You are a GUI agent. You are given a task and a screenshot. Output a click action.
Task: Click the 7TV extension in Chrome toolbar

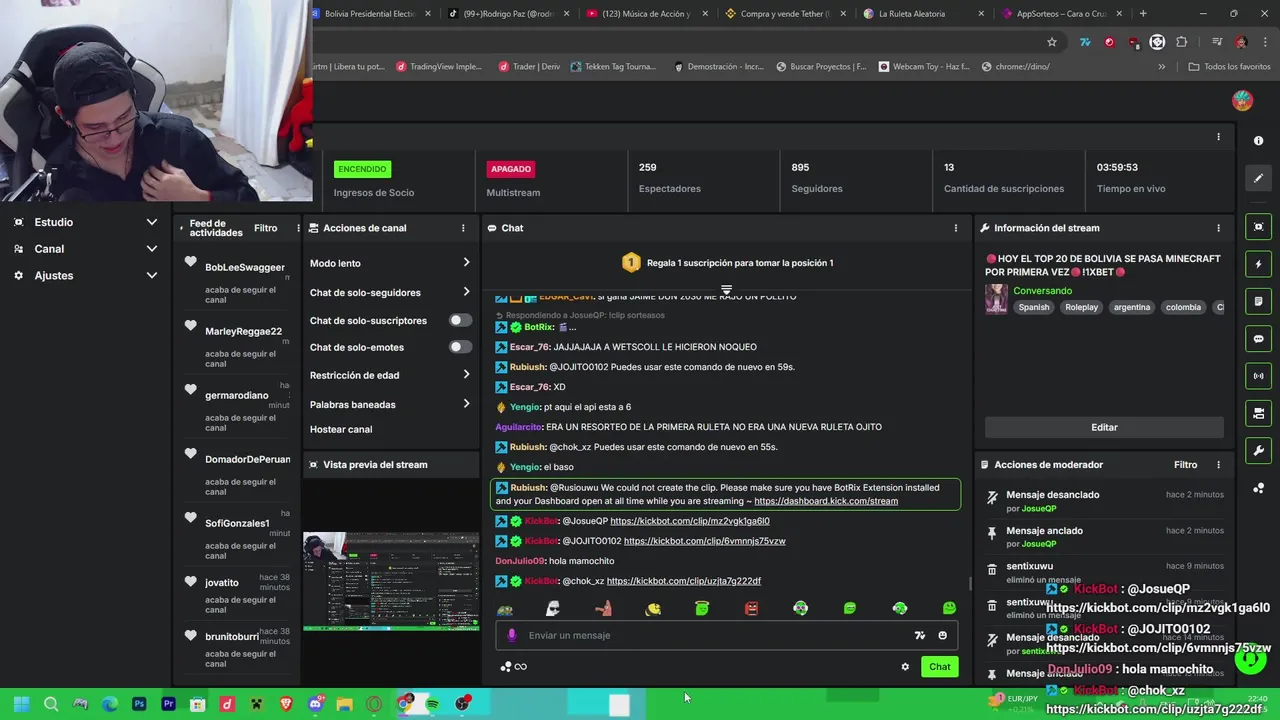point(1085,42)
